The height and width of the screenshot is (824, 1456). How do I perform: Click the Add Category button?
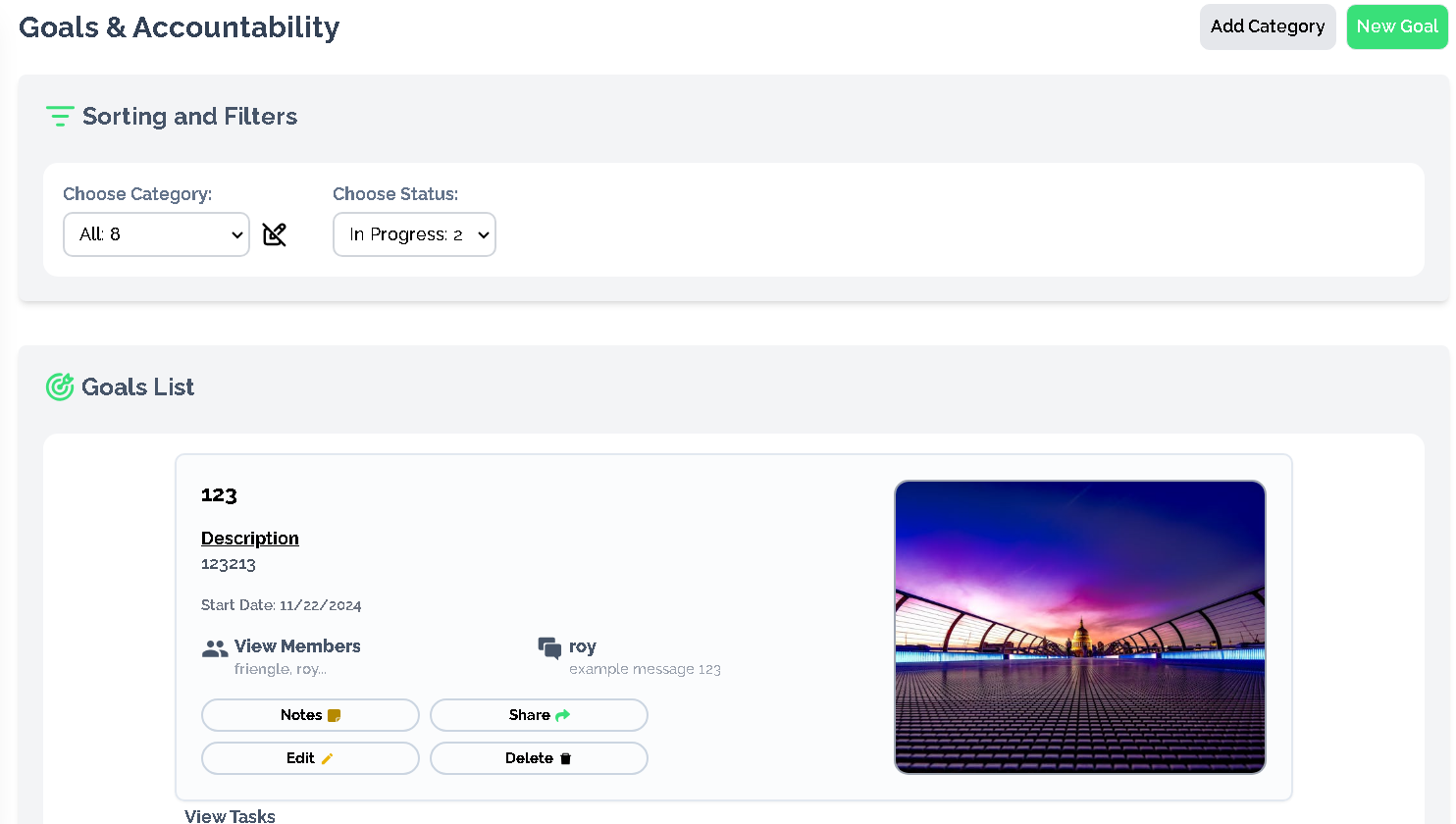pyautogui.click(x=1267, y=26)
